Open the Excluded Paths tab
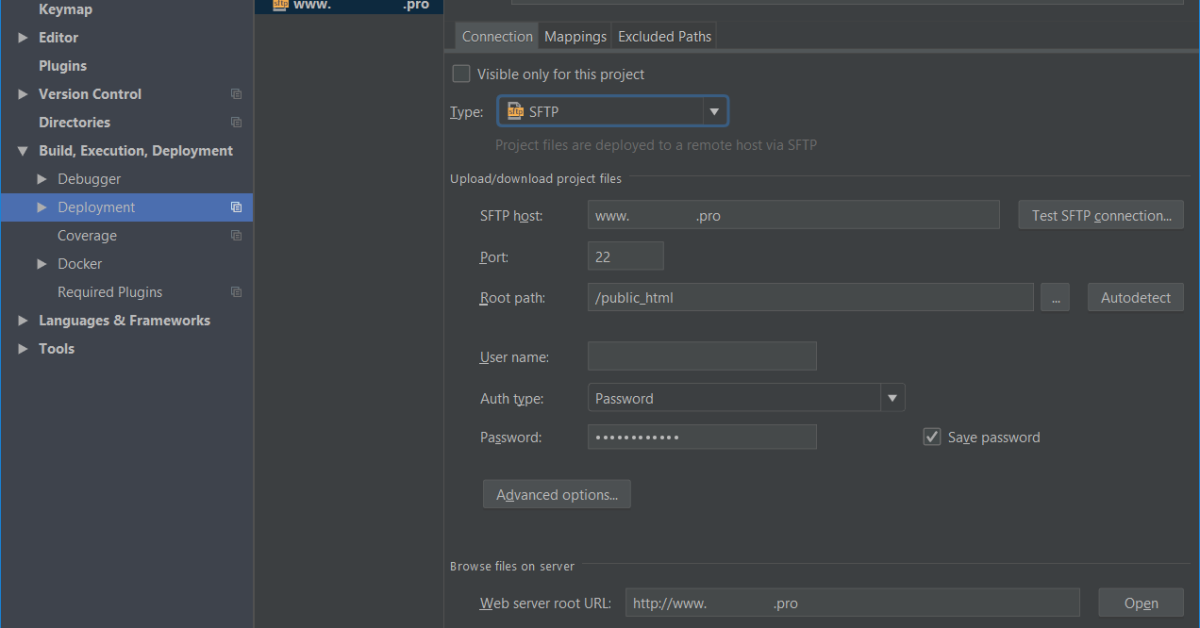Screen dimensions: 1200x628 click(664, 35)
